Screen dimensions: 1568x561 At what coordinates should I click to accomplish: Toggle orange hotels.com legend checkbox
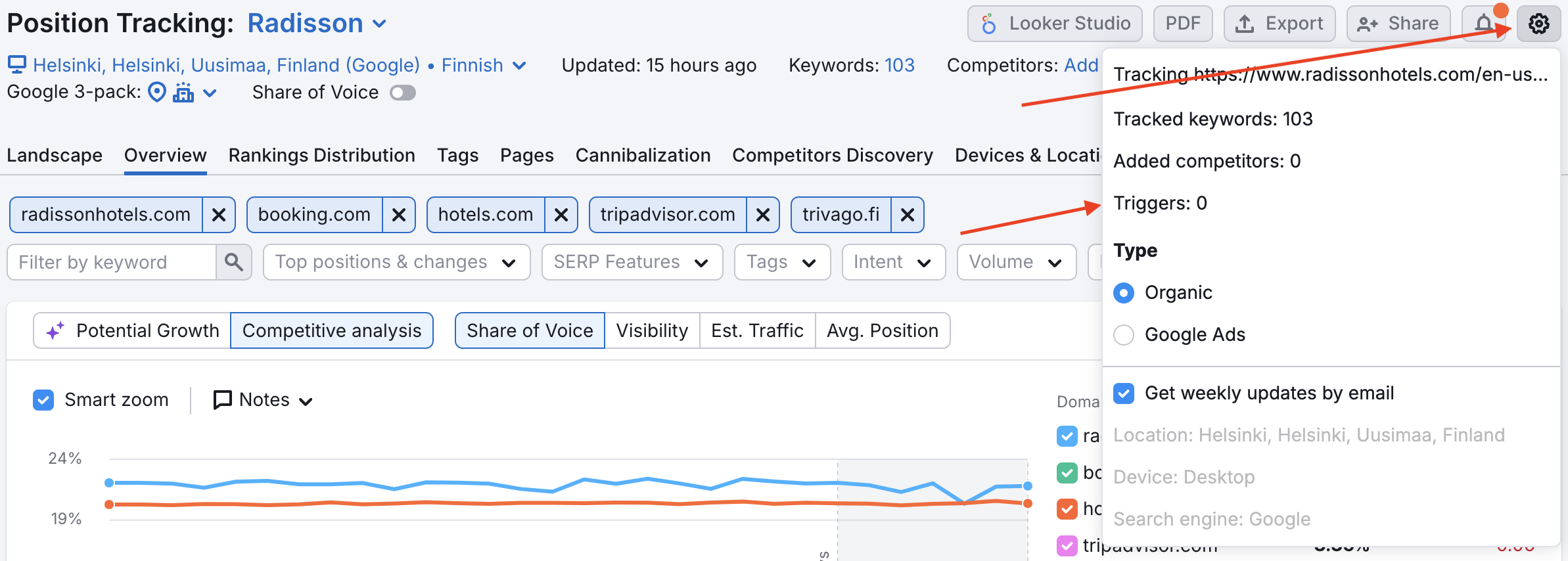(1067, 508)
